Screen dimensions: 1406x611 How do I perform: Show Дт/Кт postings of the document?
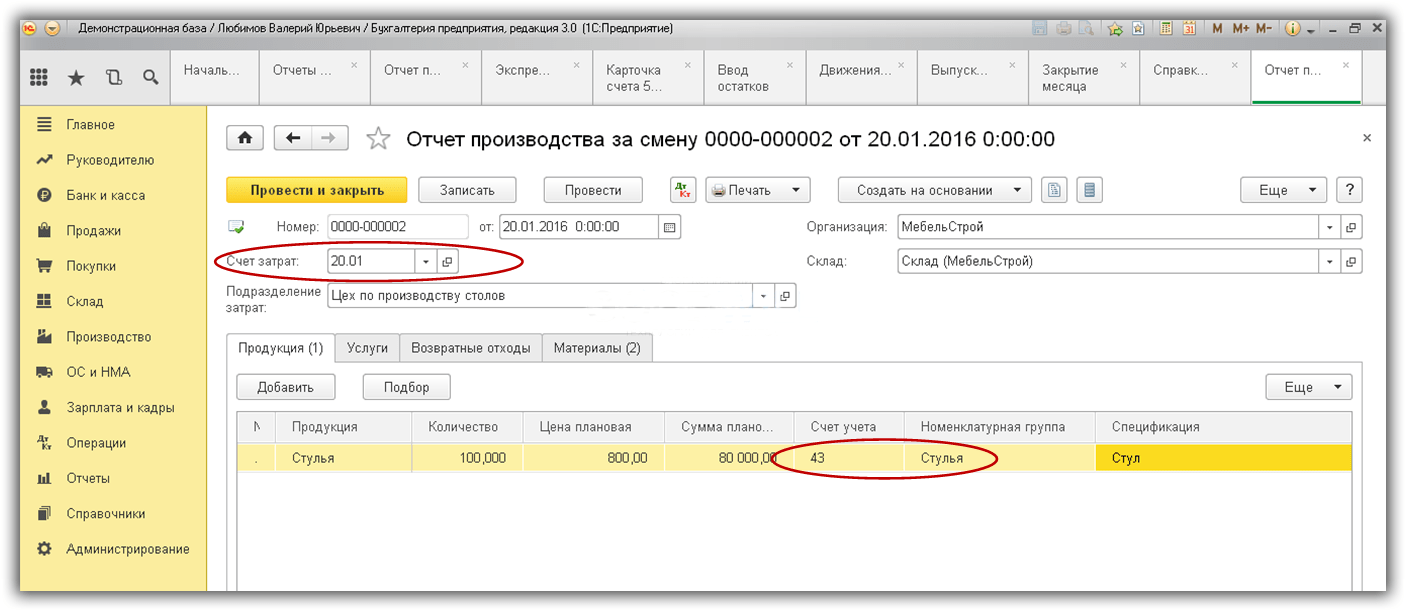683,190
